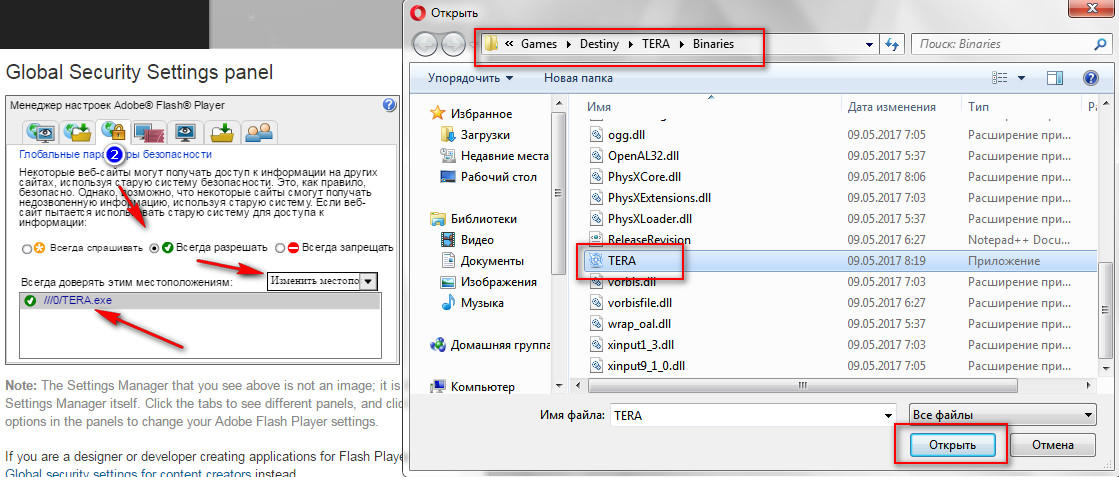
Task: Click the 'Имя файла' text field
Action: point(745,415)
